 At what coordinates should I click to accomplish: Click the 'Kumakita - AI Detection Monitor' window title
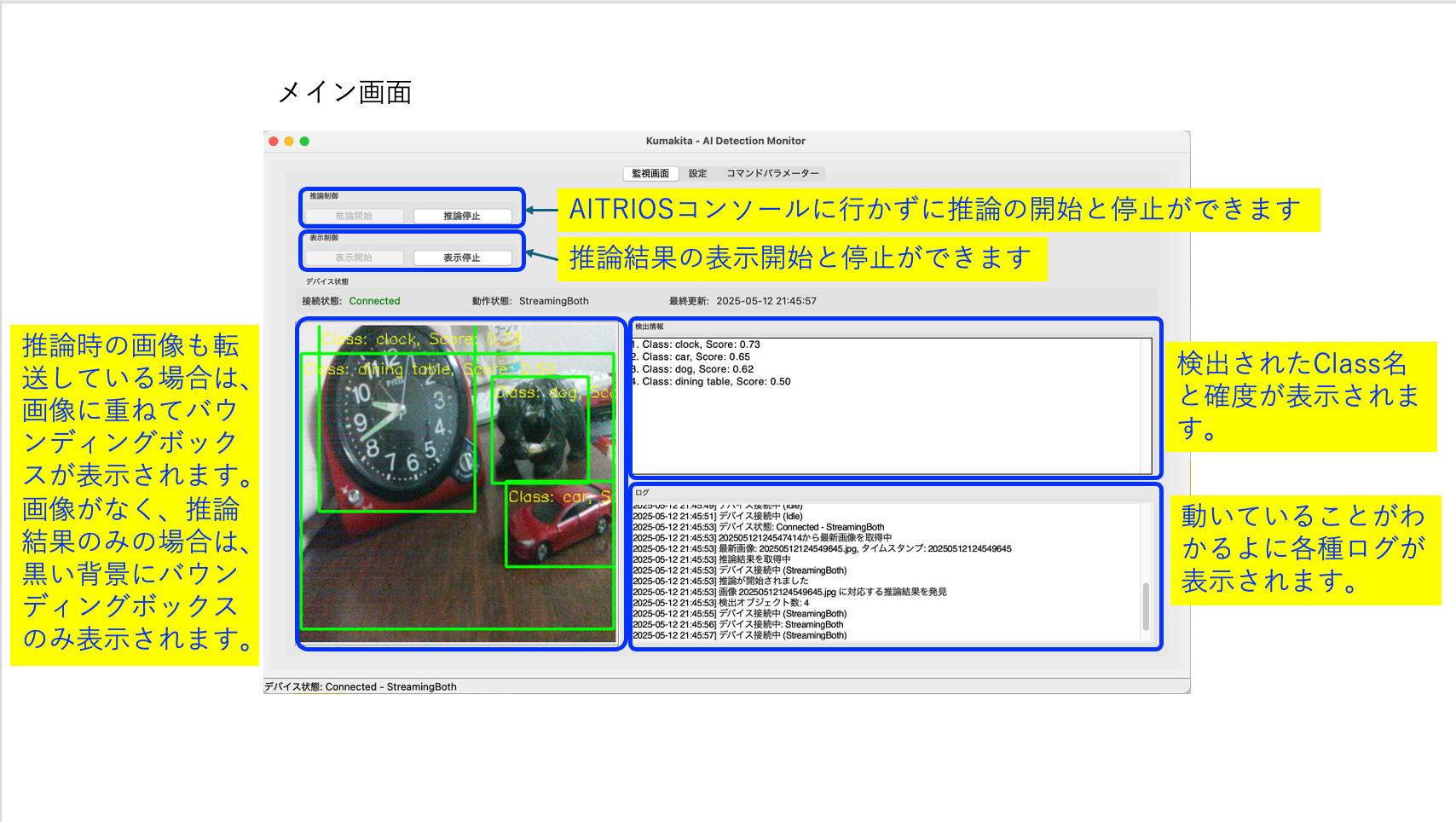pos(725,142)
